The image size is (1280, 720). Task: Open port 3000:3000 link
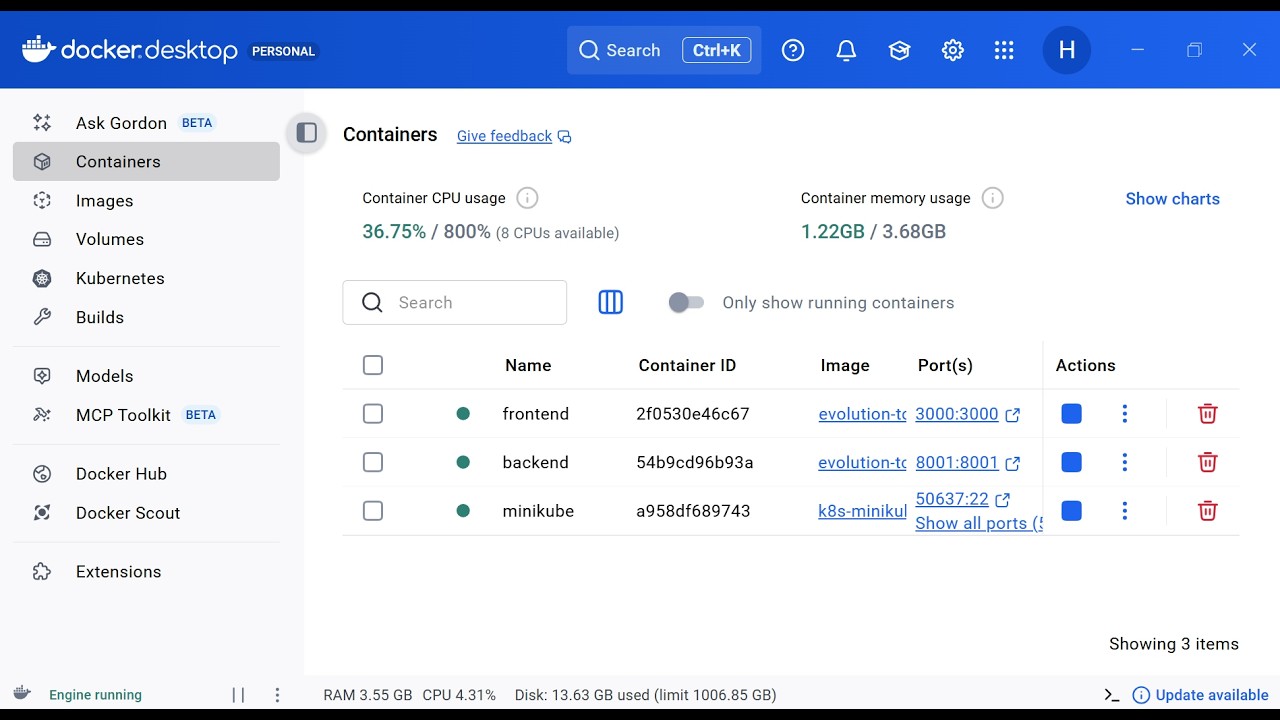pos(967,414)
